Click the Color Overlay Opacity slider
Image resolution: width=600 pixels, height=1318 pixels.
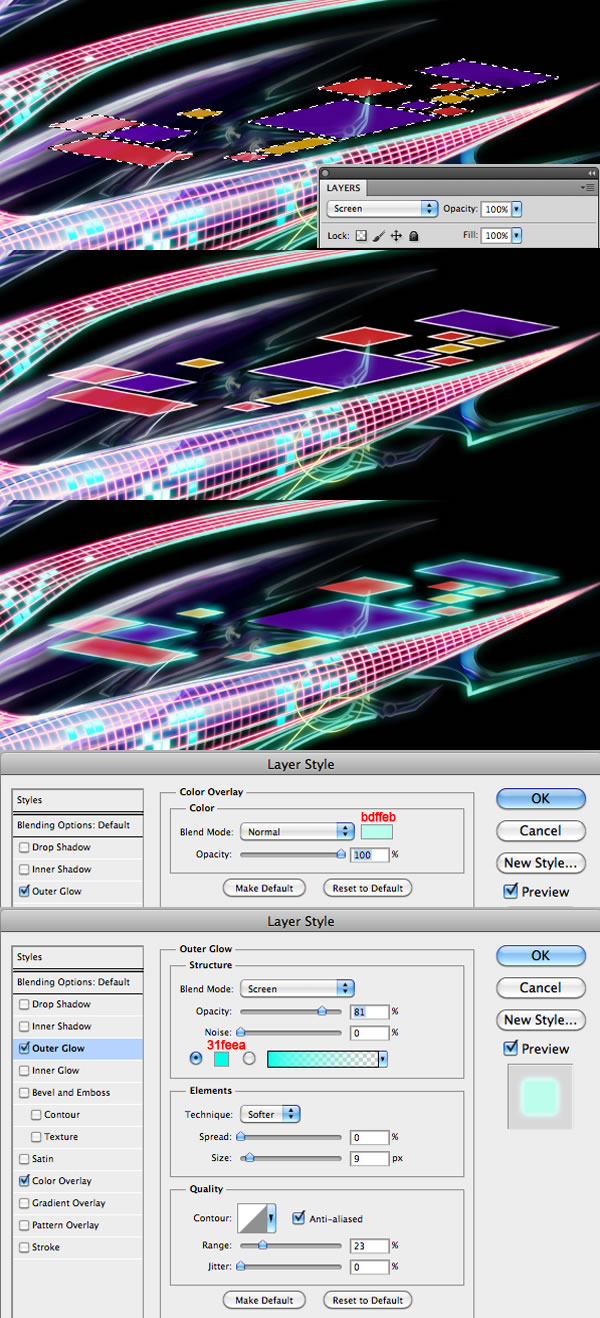[x=293, y=855]
